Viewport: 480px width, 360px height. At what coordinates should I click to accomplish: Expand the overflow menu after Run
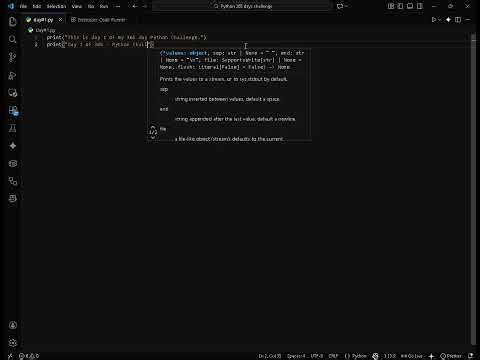point(117,6)
